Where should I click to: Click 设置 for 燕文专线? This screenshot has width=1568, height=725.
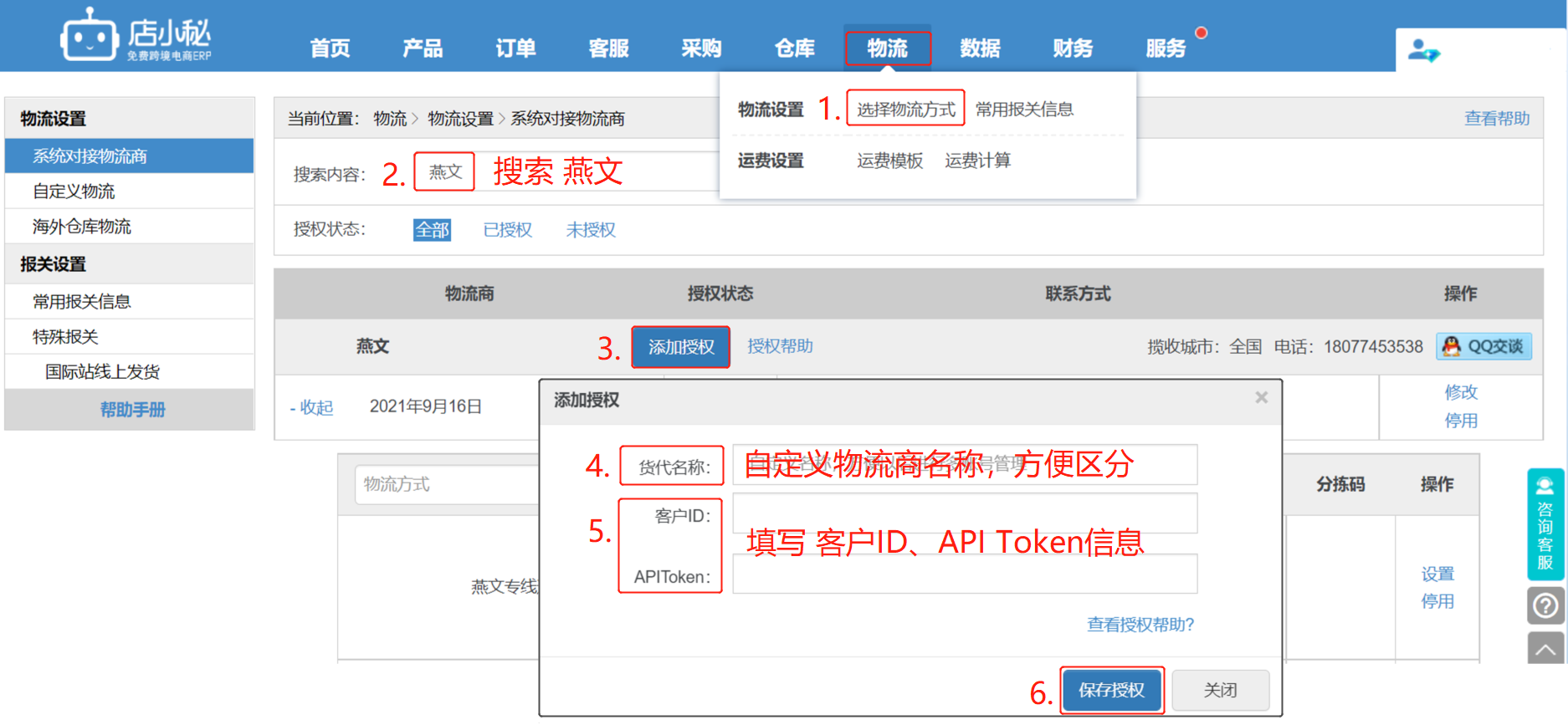tap(1437, 574)
